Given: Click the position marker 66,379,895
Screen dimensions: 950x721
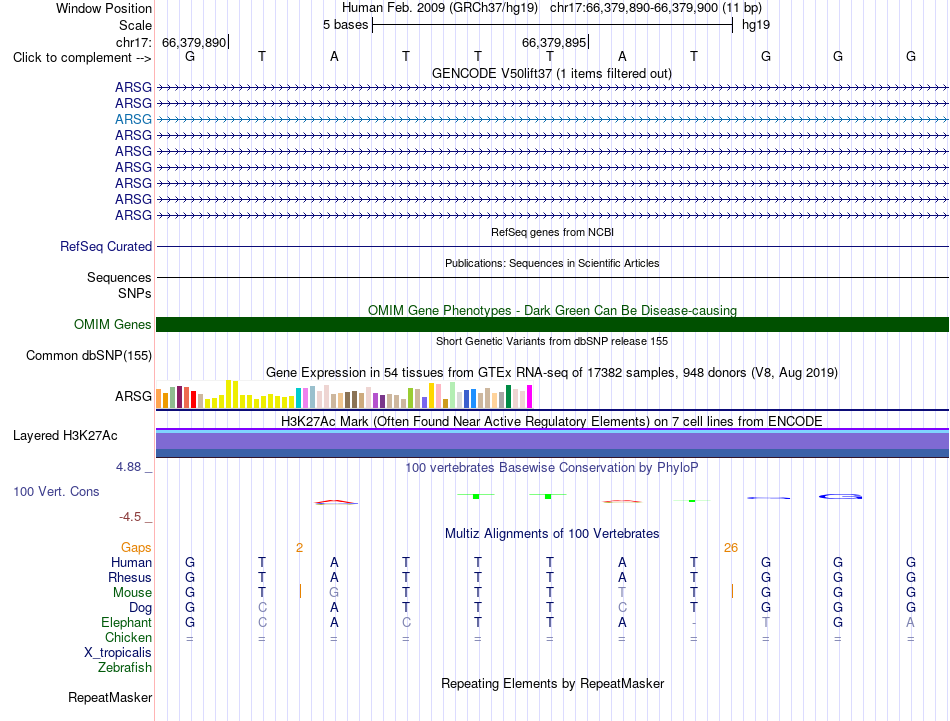Looking at the screenshot, I should (x=554, y=42).
